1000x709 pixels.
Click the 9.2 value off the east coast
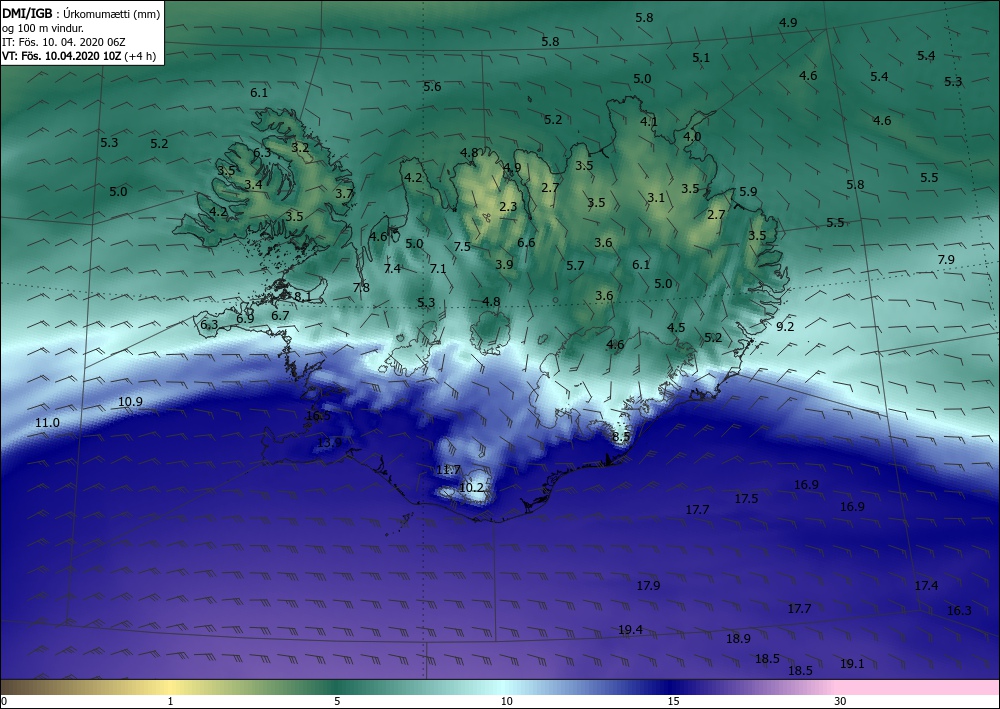click(x=785, y=326)
